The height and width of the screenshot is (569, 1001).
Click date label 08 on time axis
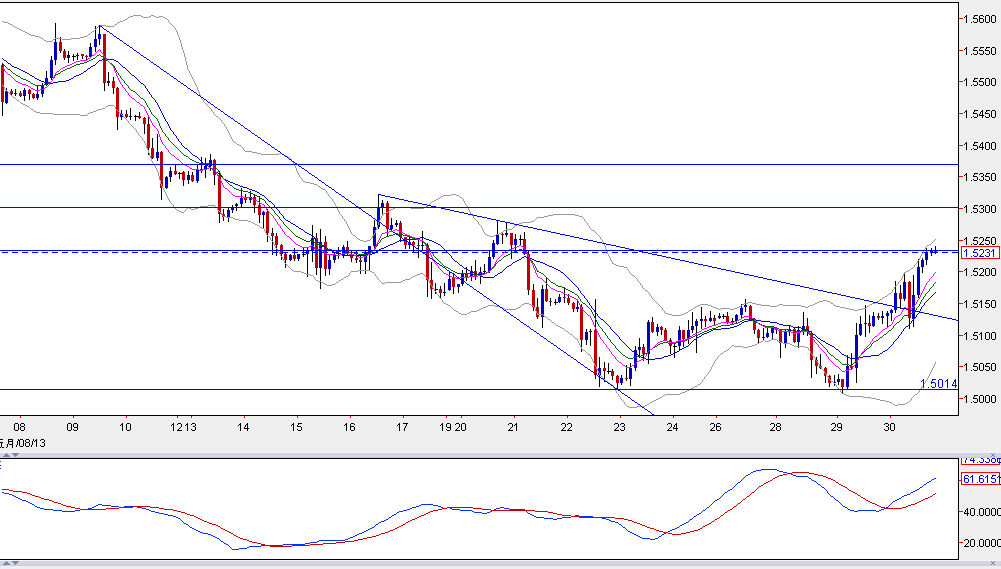tap(19, 427)
